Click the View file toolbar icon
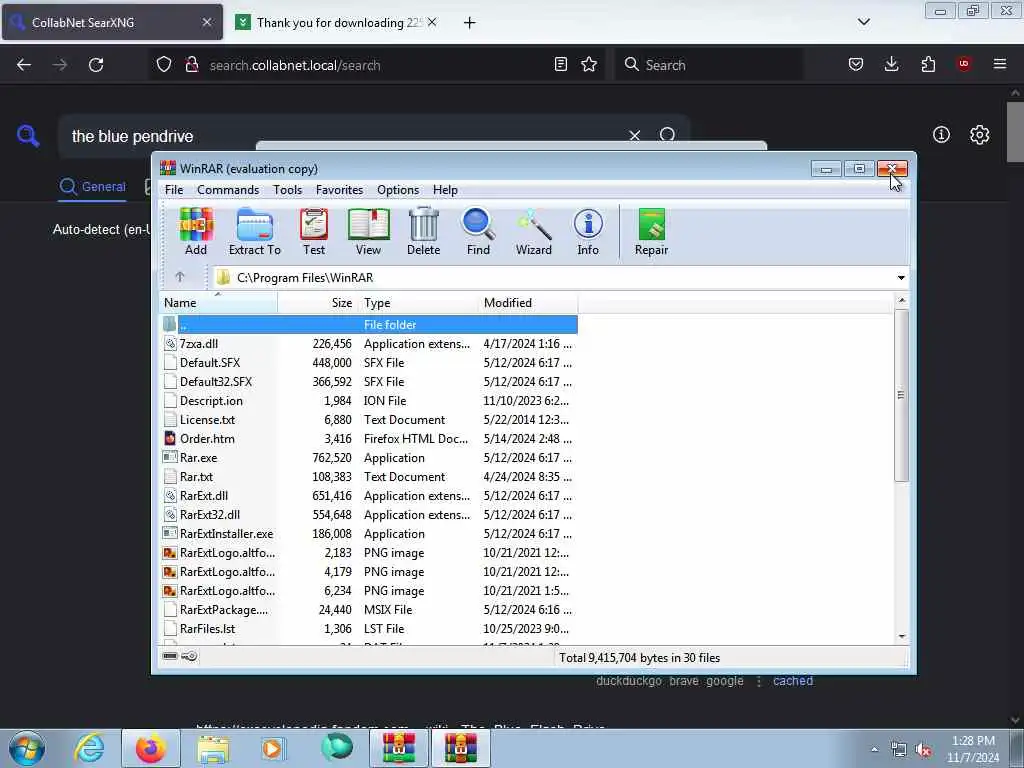The height and width of the screenshot is (768, 1024). tap(368, 231)
